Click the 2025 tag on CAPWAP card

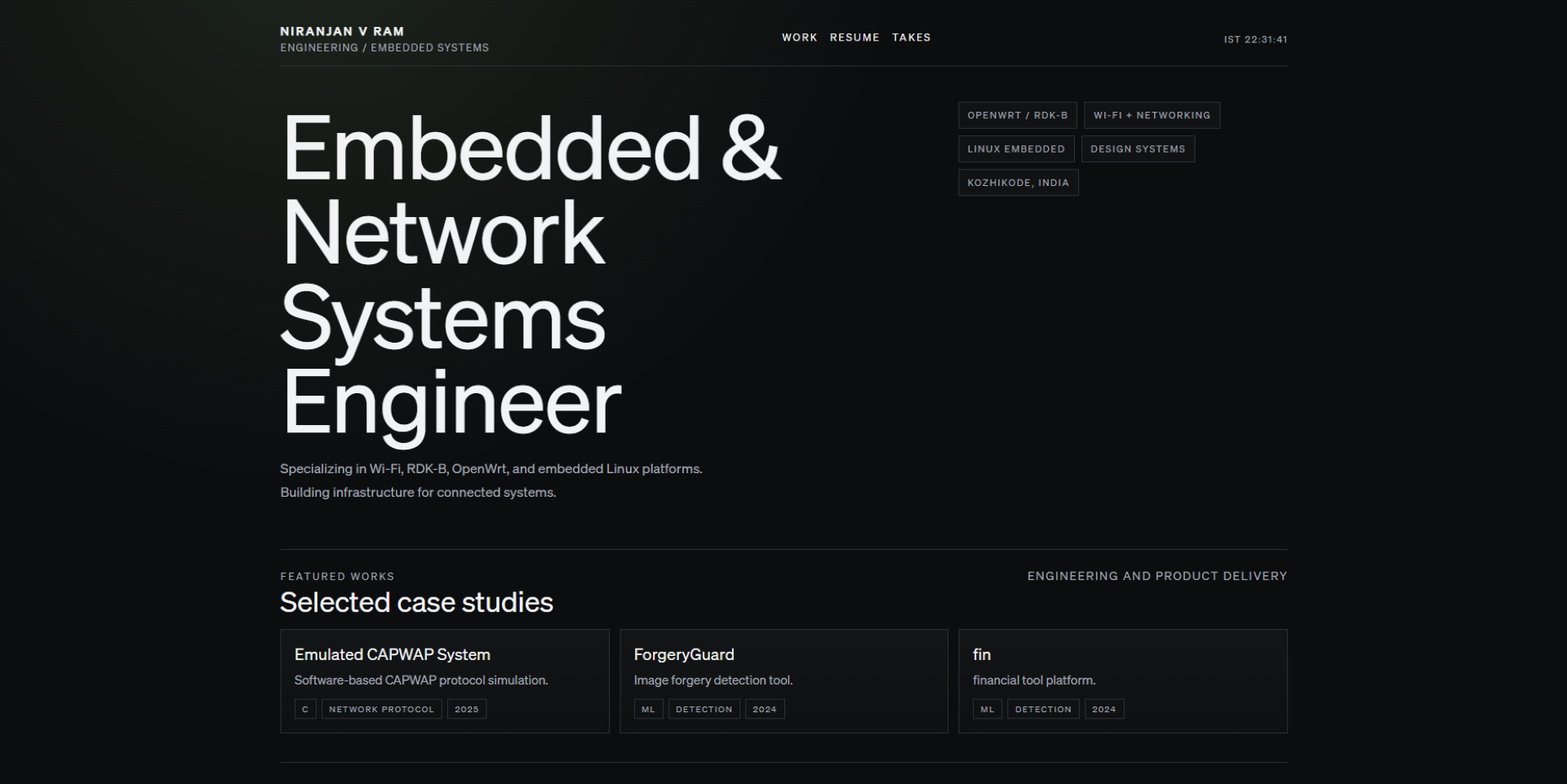click(x=466, y=709)
